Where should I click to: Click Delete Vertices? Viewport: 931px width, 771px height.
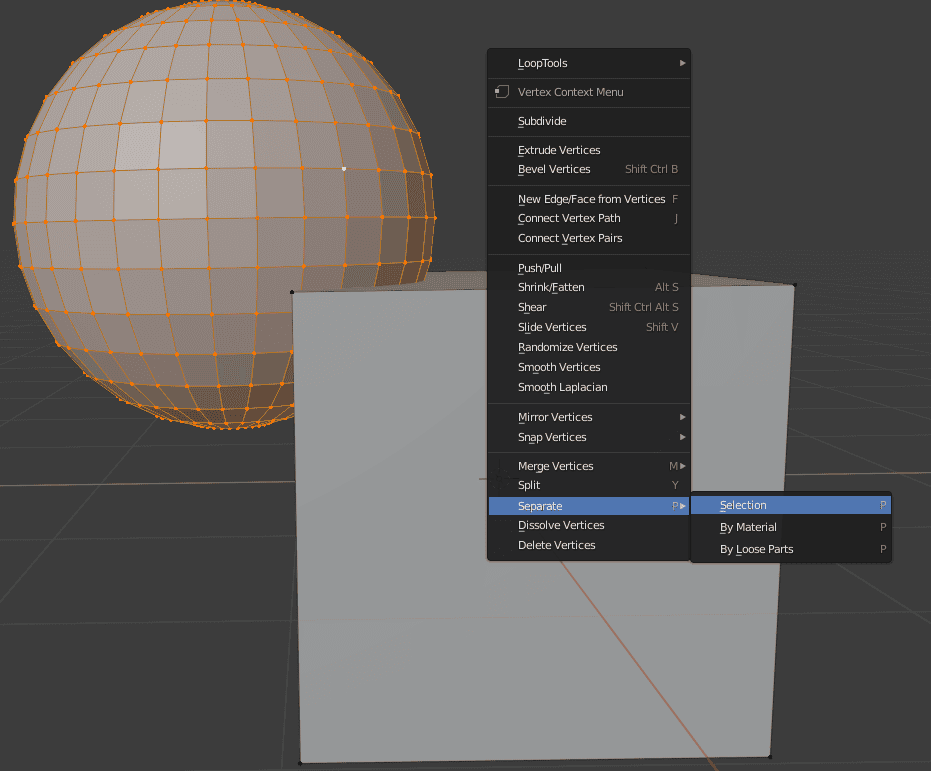[555, 545]
